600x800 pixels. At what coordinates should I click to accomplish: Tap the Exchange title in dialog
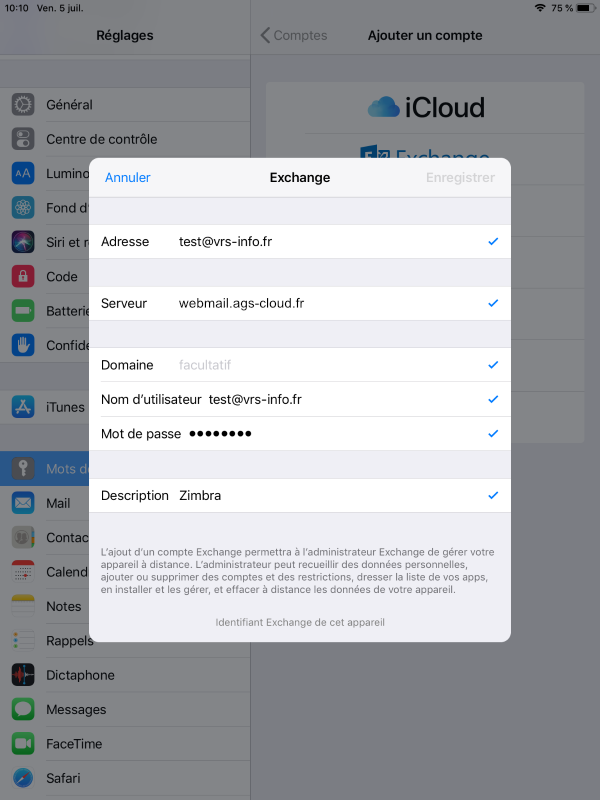click(x=300, y=178)
